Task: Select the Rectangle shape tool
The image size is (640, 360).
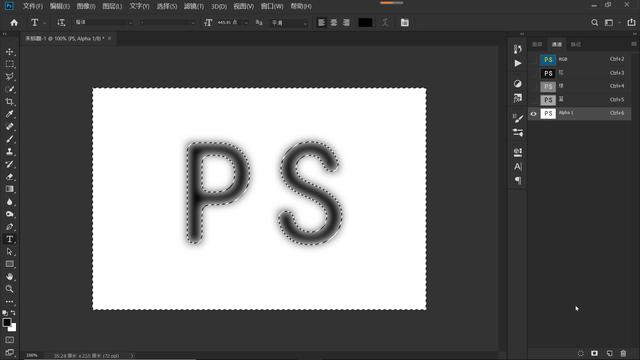Action: click(x=9, y=264)
